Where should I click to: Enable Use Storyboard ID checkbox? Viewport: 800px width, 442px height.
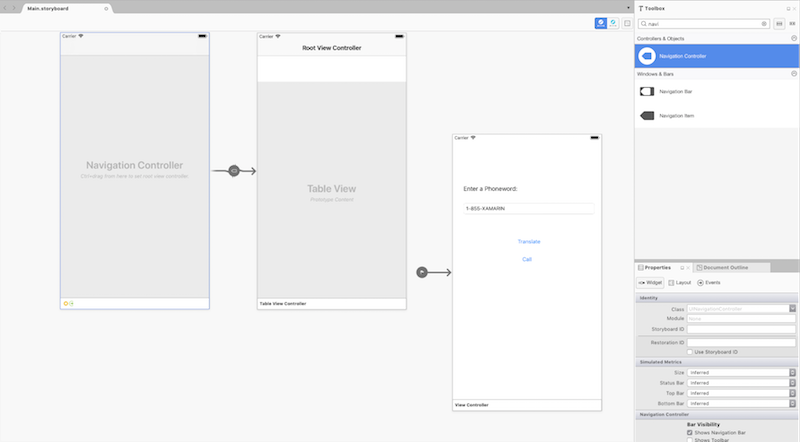[690, 352]
